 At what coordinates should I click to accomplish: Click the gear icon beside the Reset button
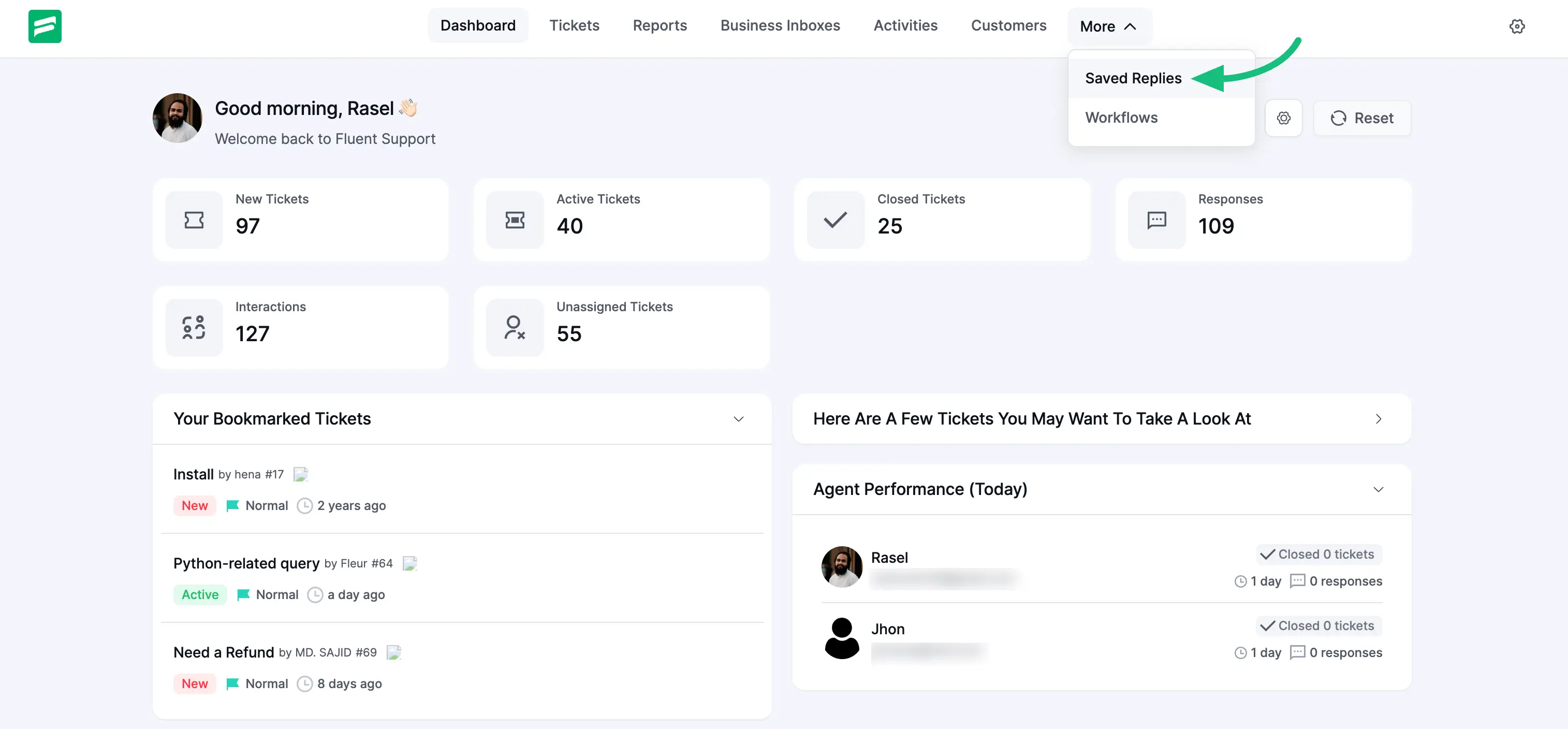point(1284,118)
